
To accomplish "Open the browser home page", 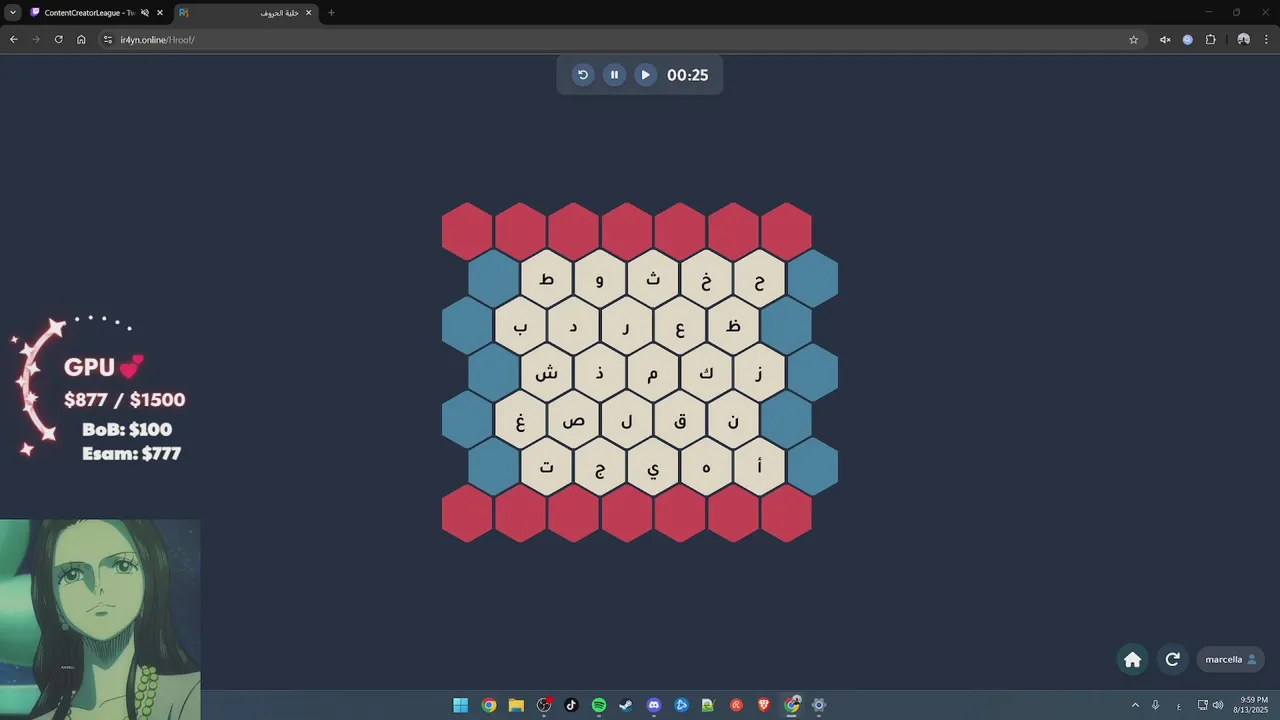I will tap(81, 40).
